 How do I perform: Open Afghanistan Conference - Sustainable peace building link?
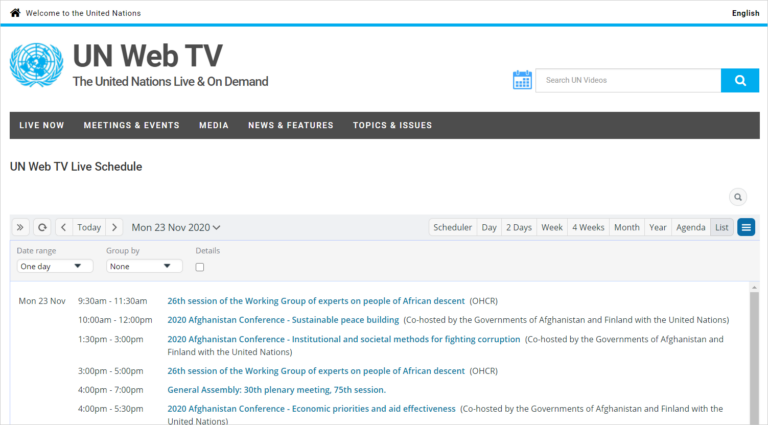[283, 320]
